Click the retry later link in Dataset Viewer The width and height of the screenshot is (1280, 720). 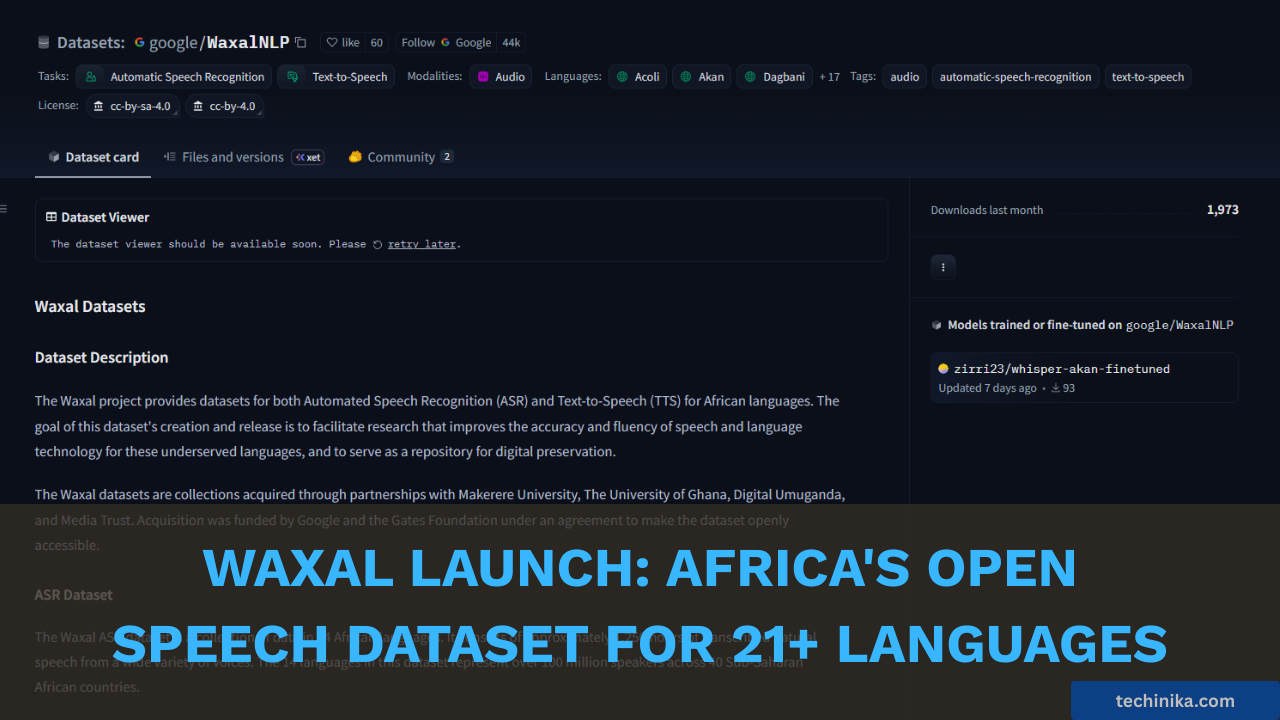421,243
